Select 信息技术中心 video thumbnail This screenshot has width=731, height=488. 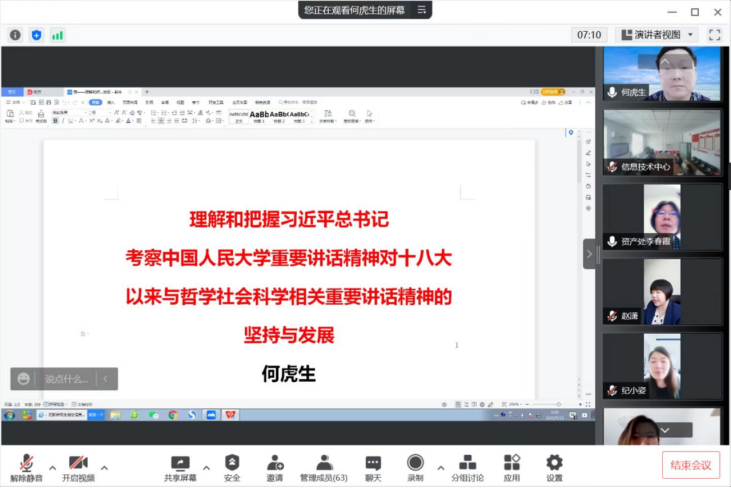tap(662, 143)
